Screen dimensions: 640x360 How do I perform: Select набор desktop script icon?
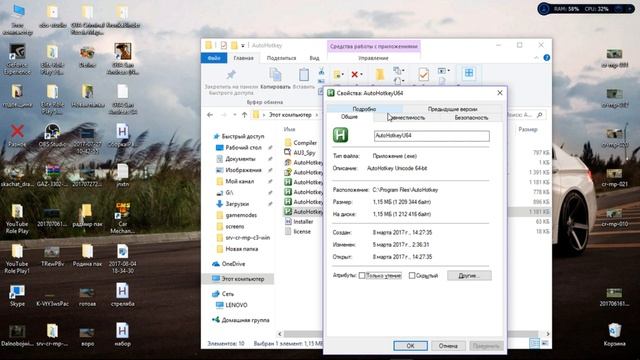[122, 335]
